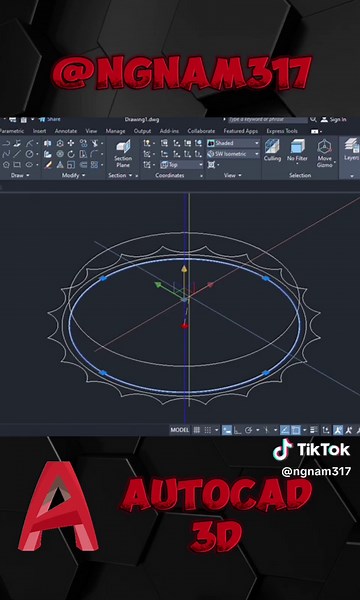Open the Collaborate ribbon tab
Image resolution: width=360 pixels, height=600 pixels.
pos(201,131)
